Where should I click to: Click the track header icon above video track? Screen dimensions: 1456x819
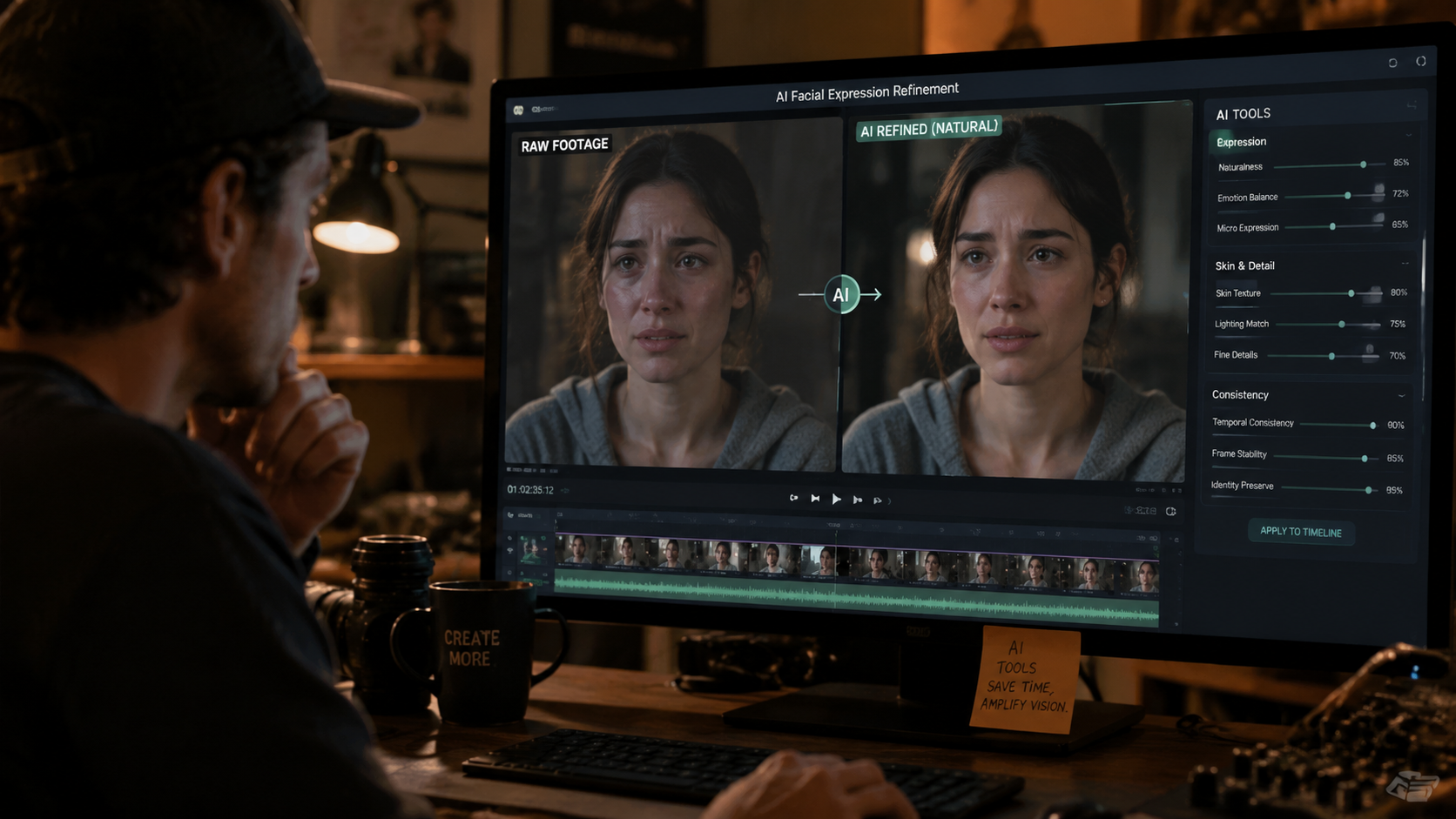510,515
